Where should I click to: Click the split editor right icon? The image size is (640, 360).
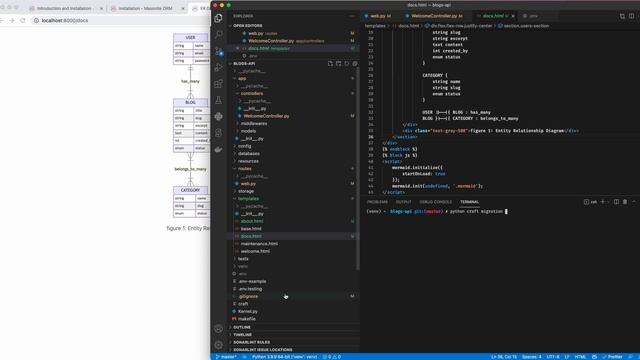tap(631, 16)
